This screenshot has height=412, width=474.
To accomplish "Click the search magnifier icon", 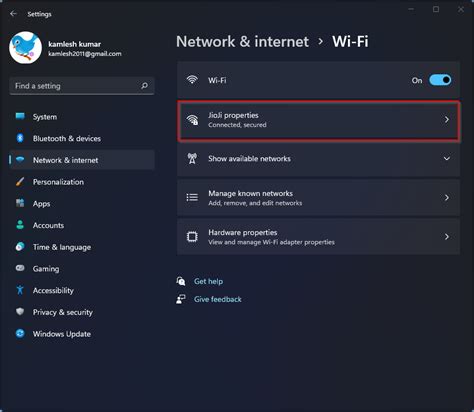I will pyautogui.click(x=144, y=86).
